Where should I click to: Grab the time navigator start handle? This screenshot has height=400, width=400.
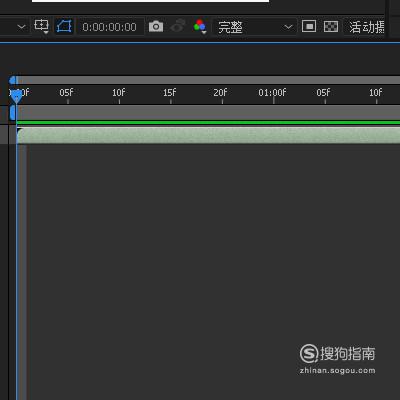(13, 80)
